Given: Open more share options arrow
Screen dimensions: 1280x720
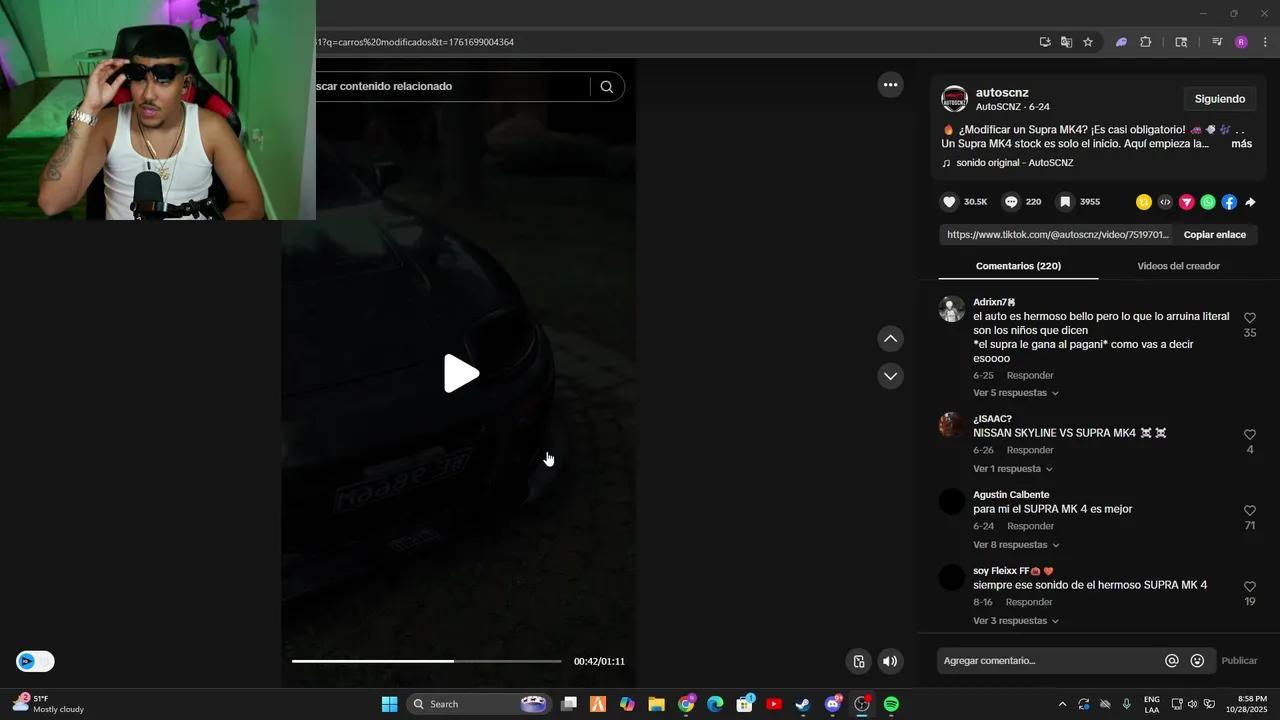Looking at the screenshot, I should (x=1250, y=202).
